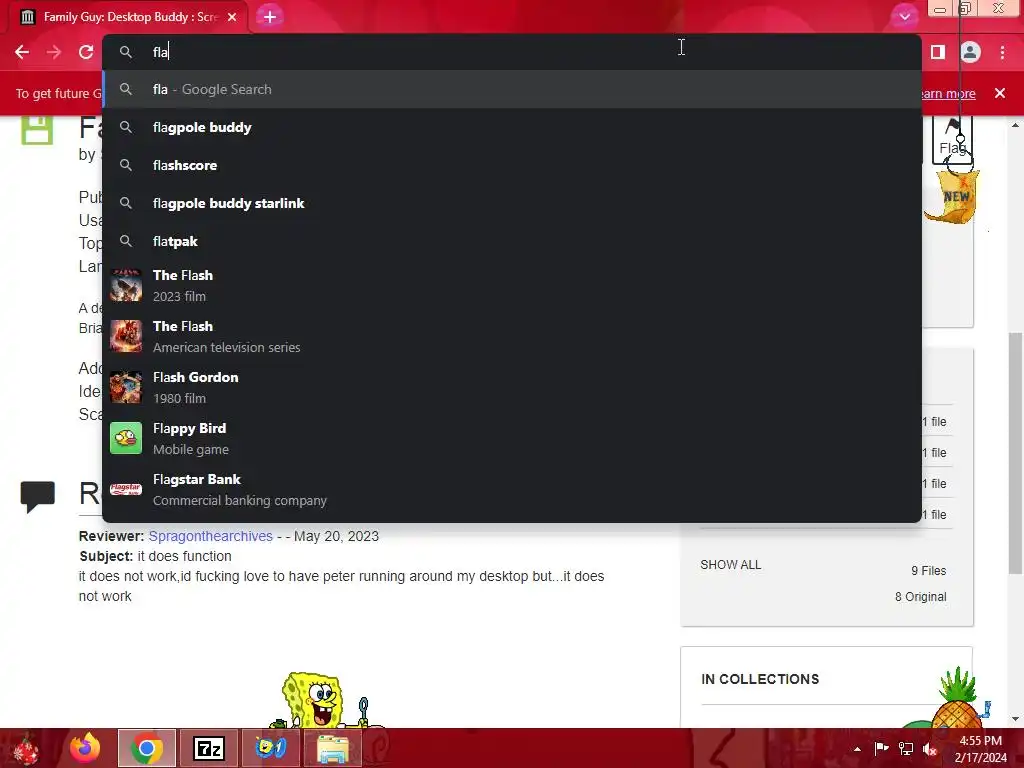This screenshot has width=1024, height=768.
Task: Open a new tab with plus button
Action: tap(270, 17)
